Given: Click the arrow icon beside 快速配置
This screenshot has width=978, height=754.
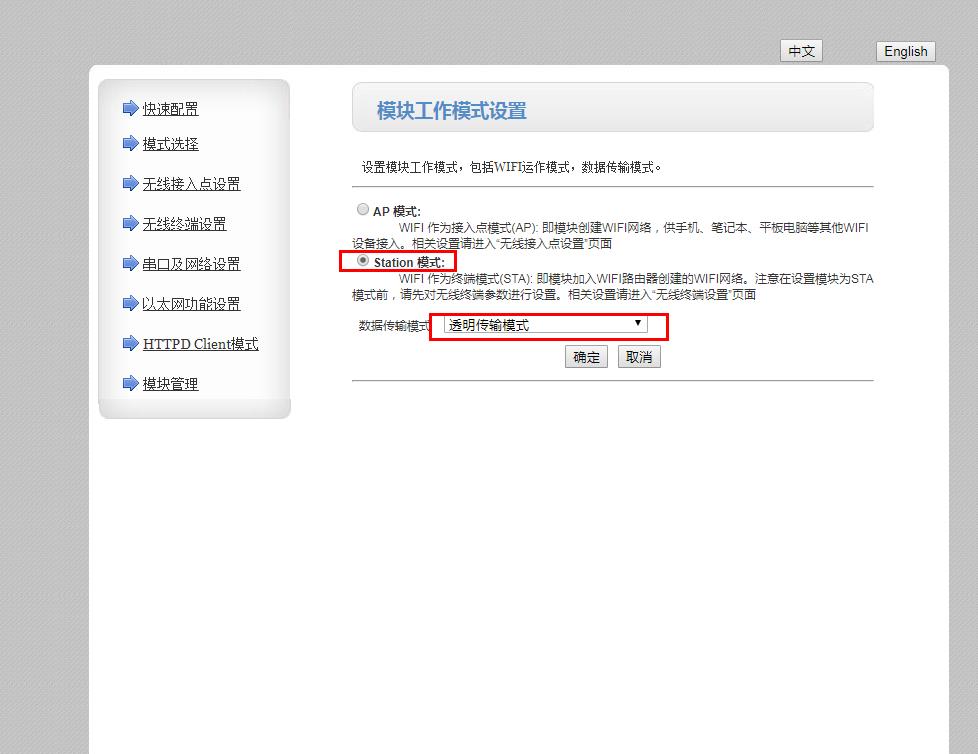Looking at the screenshot, I should pos(130,108).
